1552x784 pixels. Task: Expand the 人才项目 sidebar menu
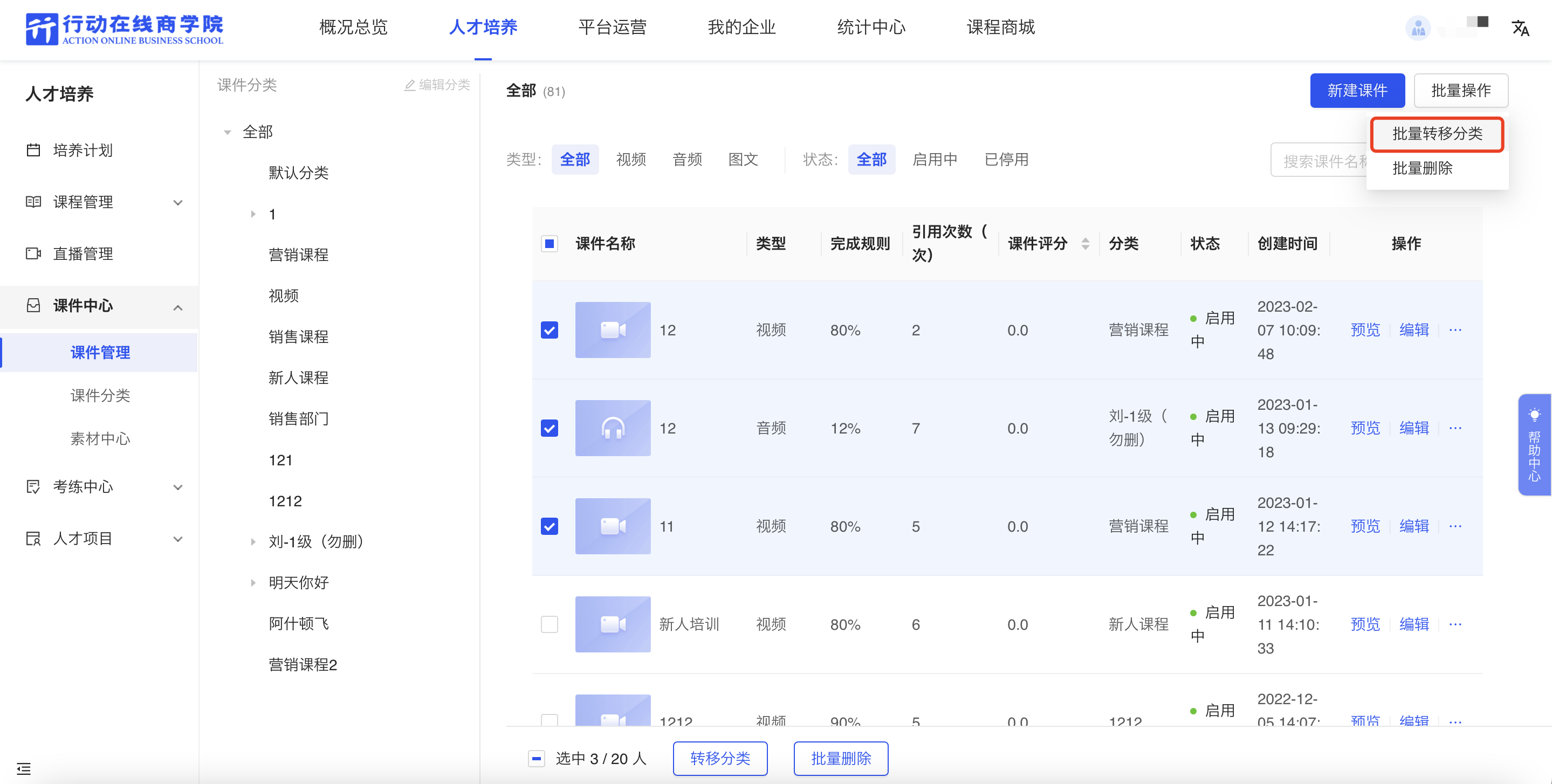point(178,539)
